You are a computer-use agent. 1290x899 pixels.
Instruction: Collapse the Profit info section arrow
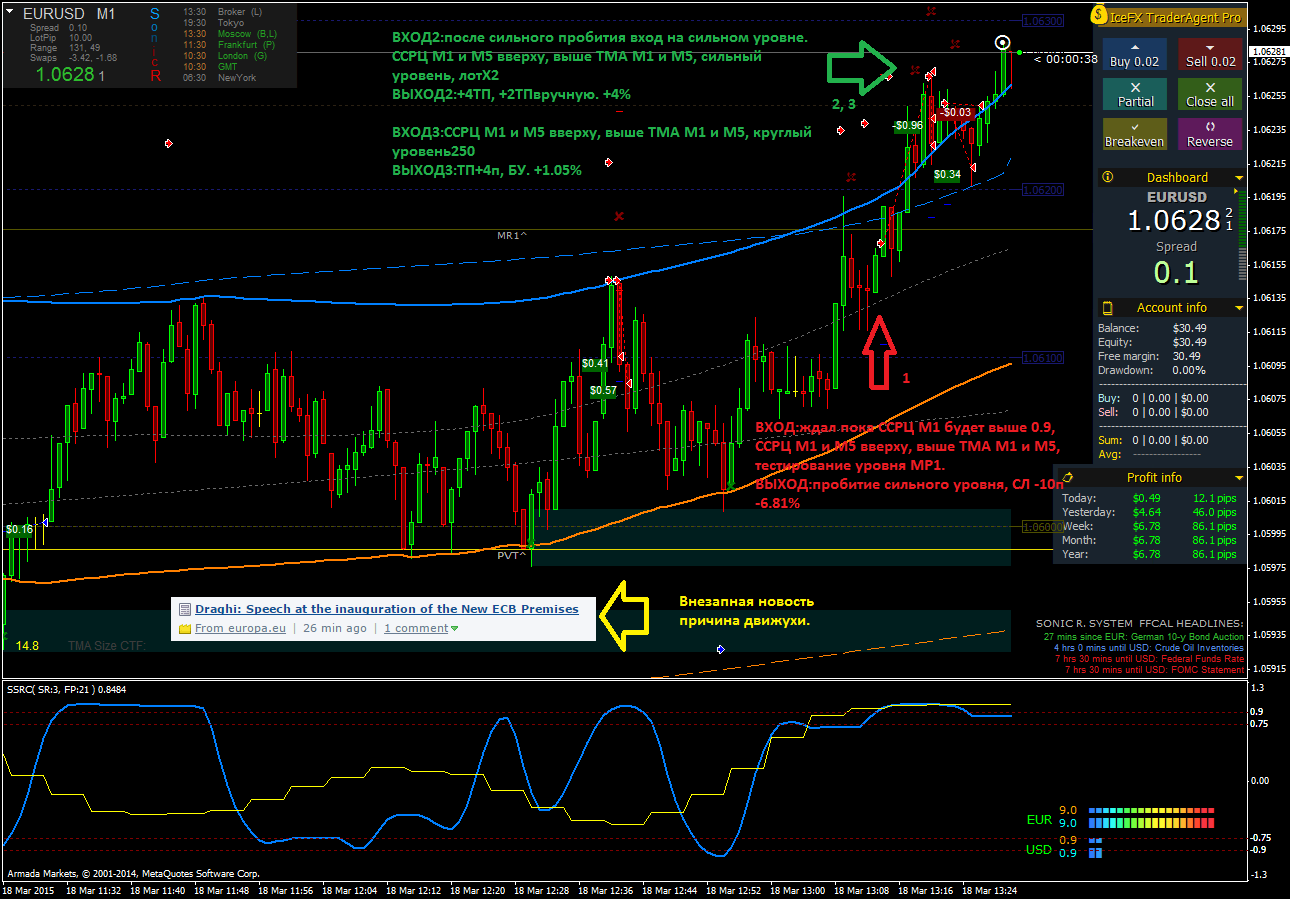coord(1239,478)
